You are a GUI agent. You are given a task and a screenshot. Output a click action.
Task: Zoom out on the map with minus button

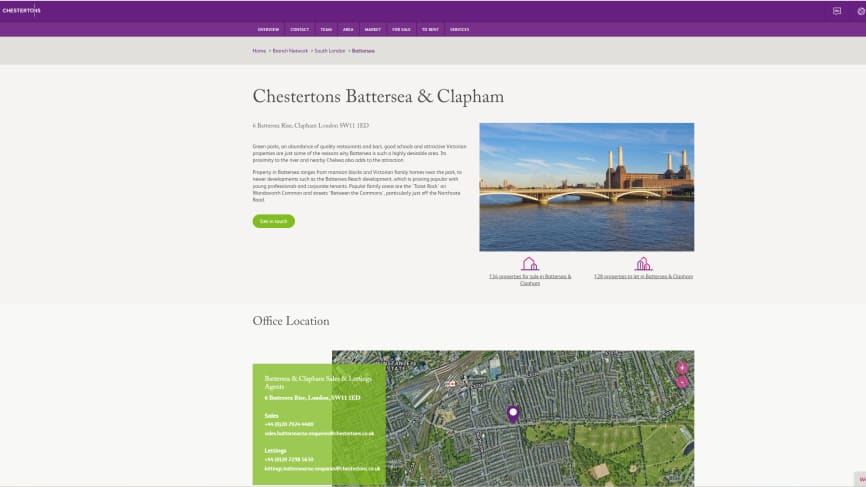coord(682,382)
